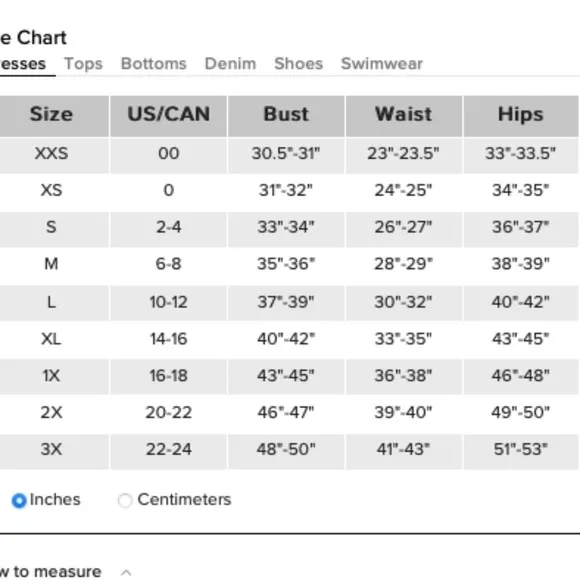Screen dimensions: 580x580
Task: Select the Dresses tab
Action: [22, 64]
